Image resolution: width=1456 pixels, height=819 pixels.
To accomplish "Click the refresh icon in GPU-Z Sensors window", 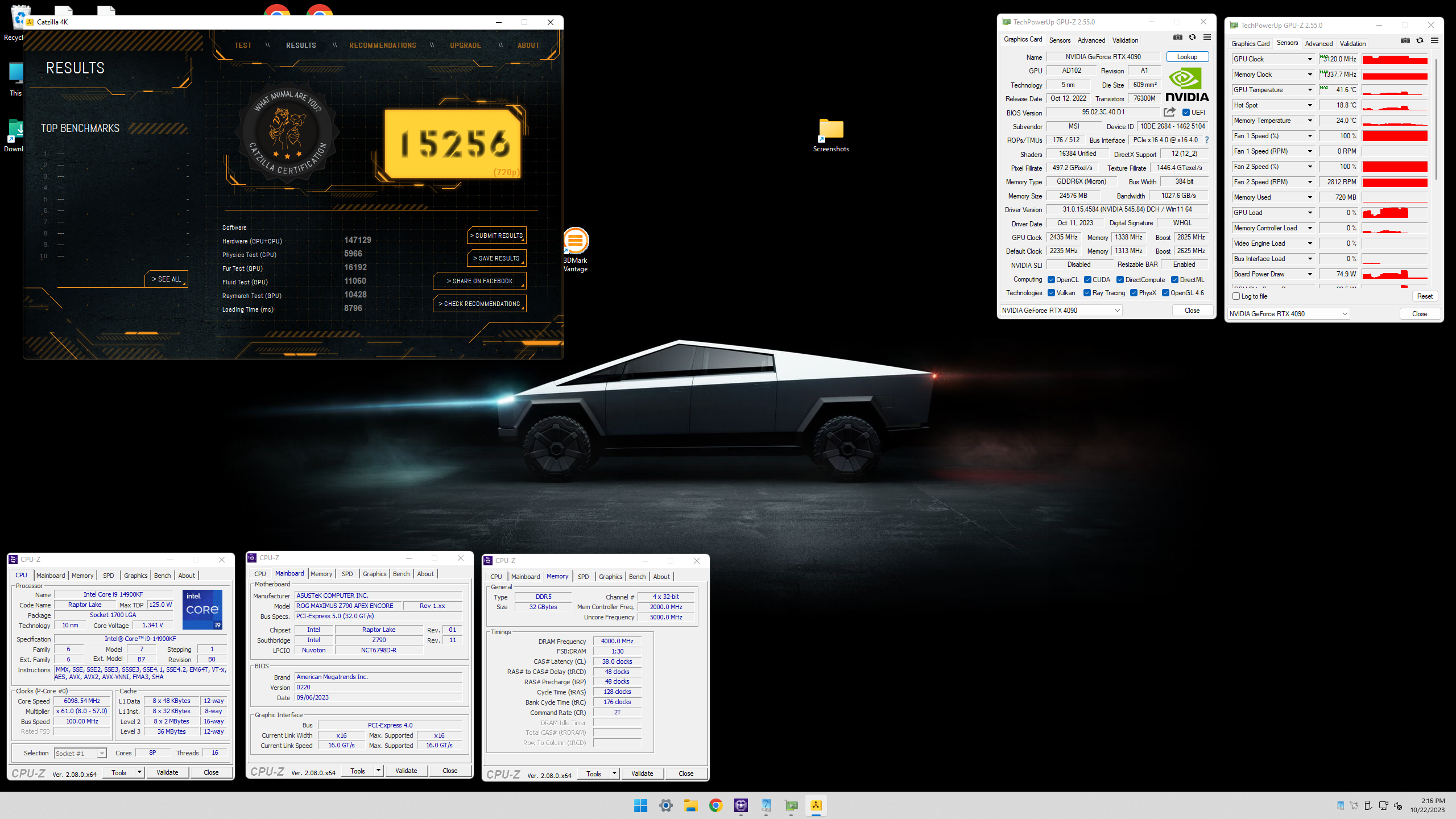I will pos(1420,41).
